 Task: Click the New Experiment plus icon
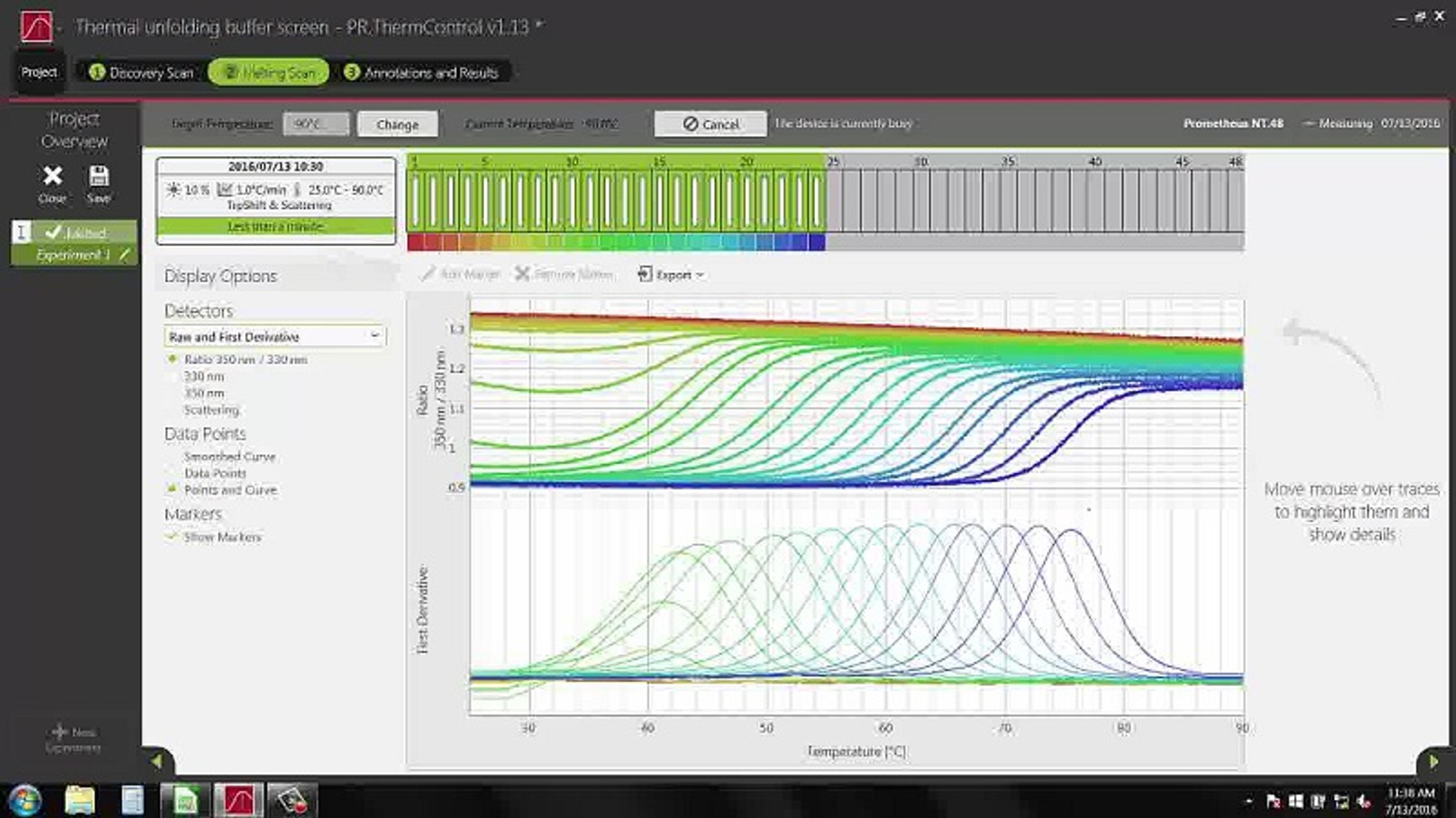pos(60,732)
